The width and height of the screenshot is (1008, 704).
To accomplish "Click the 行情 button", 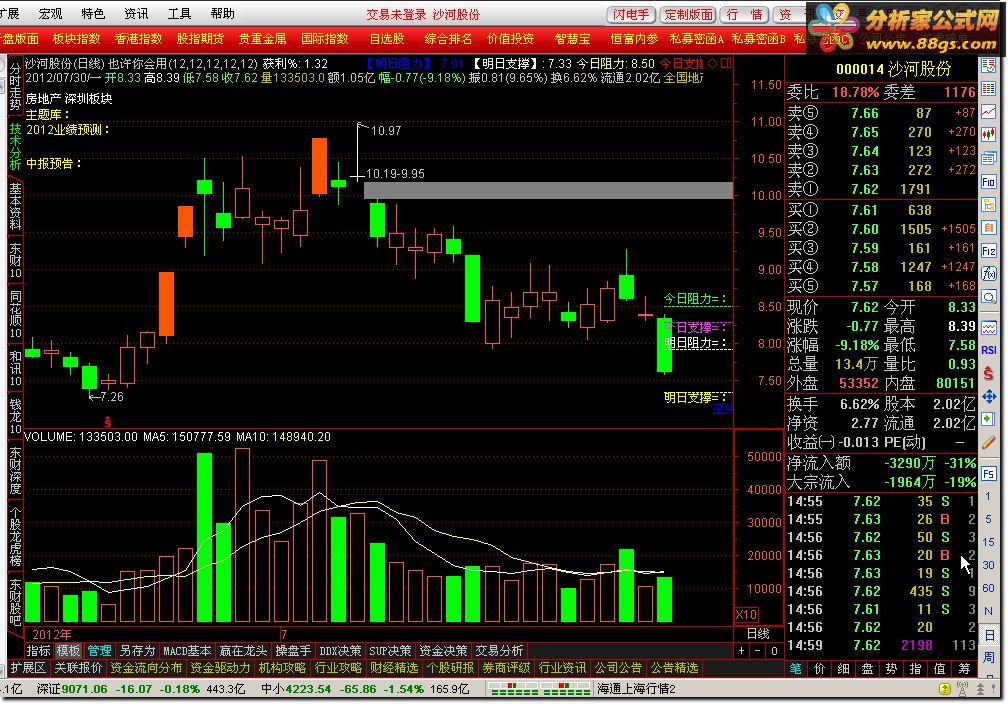I will [744, 14].
